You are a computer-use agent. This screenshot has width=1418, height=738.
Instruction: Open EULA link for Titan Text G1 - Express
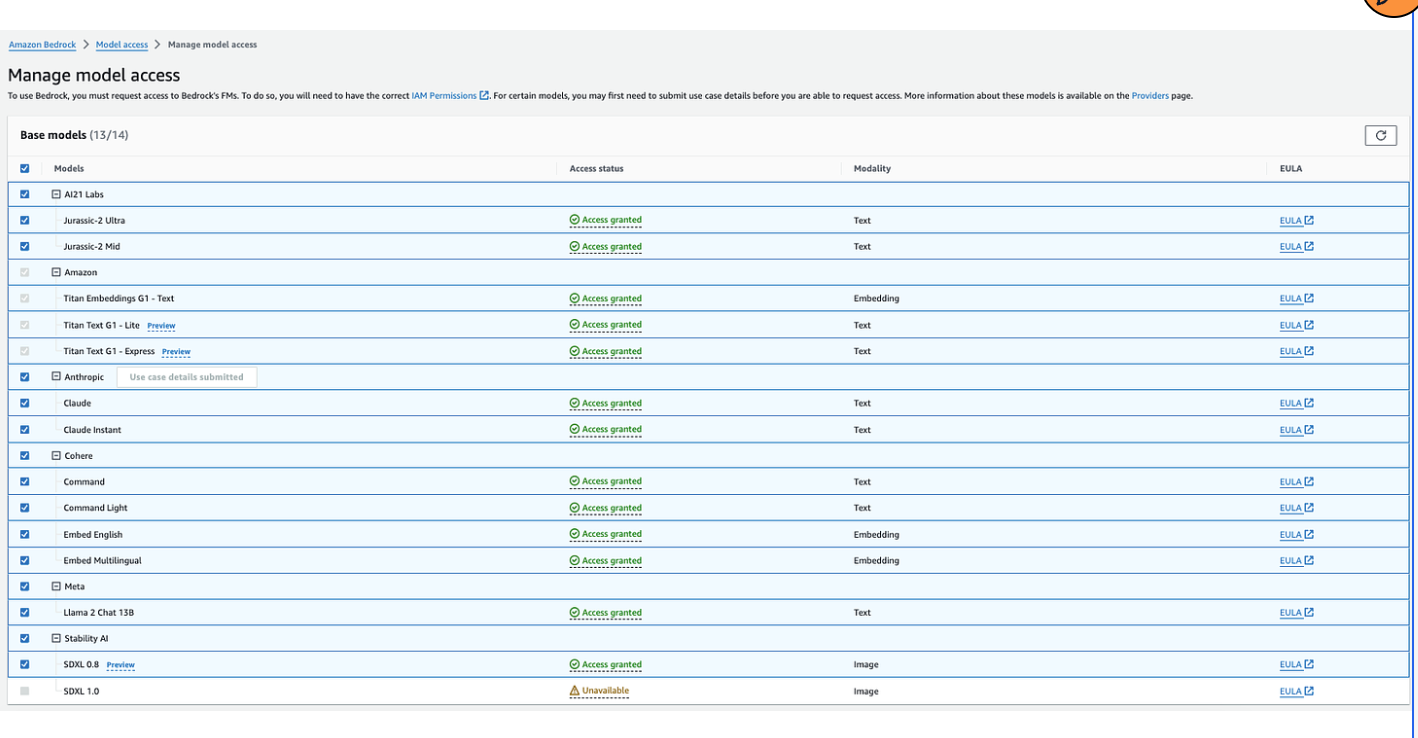tap(1296, 351)
